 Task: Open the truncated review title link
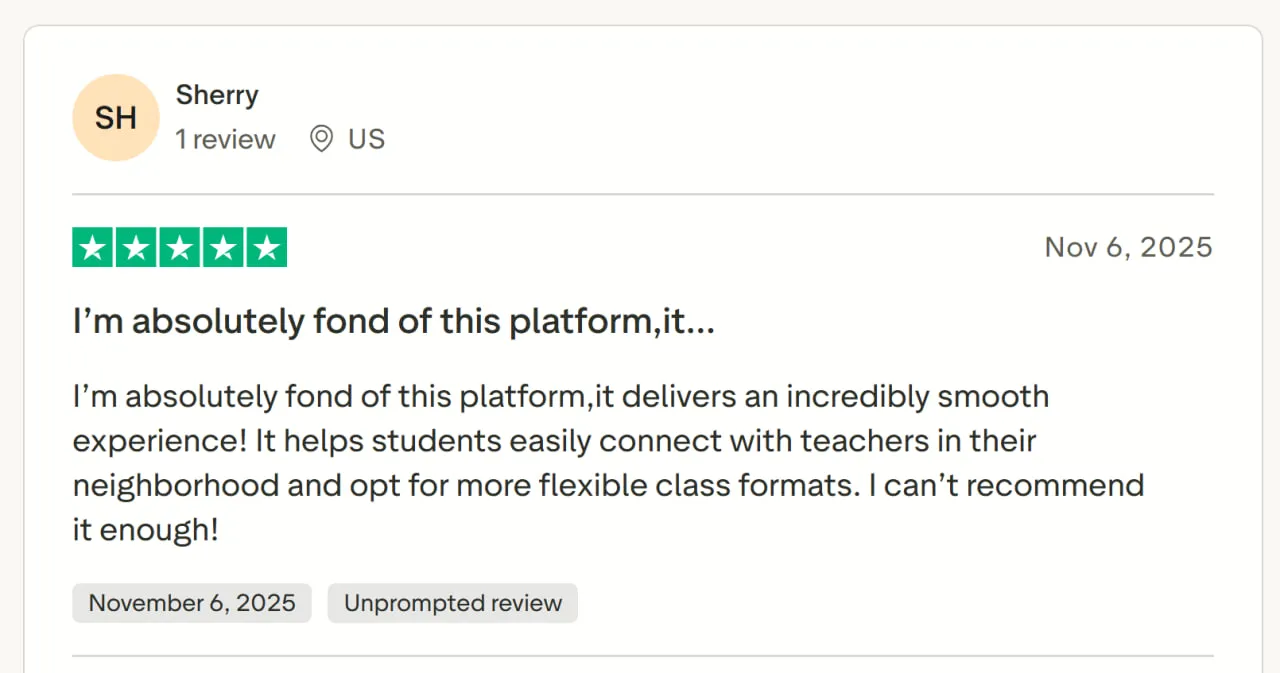(393, 321)
